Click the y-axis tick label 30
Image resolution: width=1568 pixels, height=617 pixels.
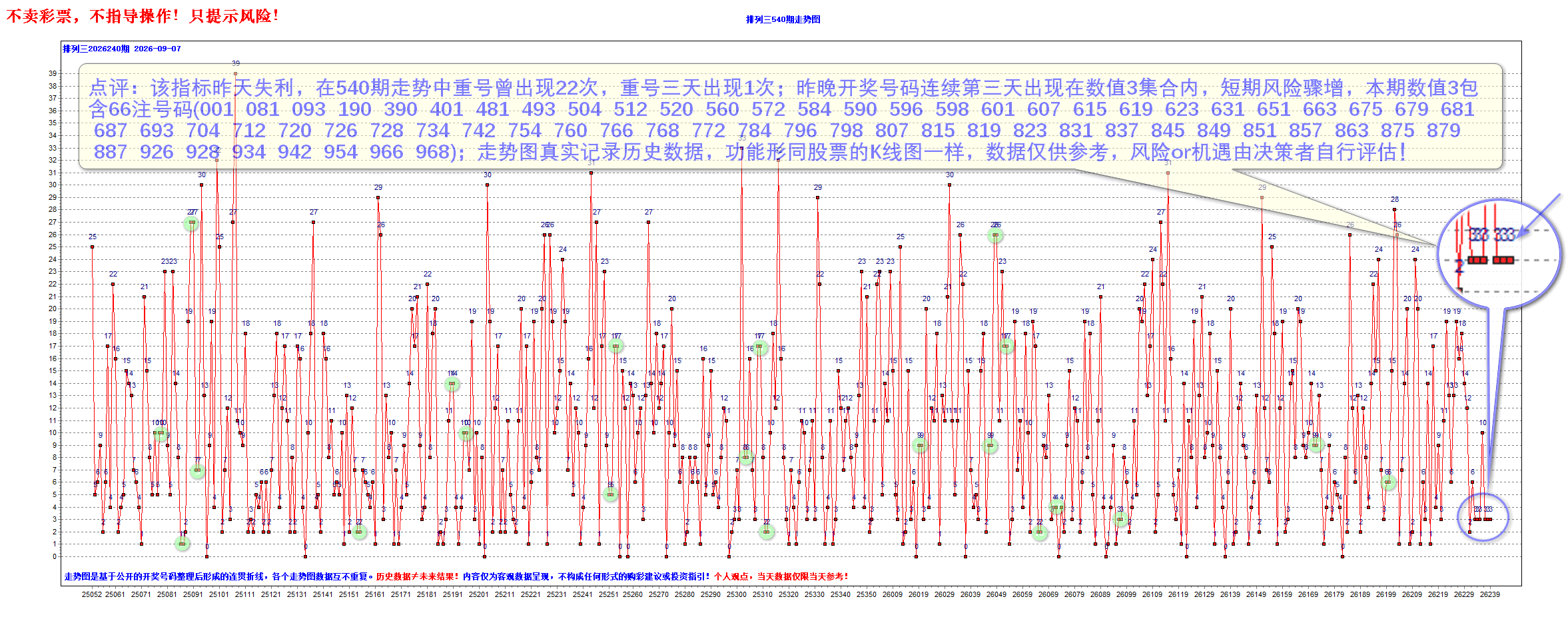click(x=53, y=185)
